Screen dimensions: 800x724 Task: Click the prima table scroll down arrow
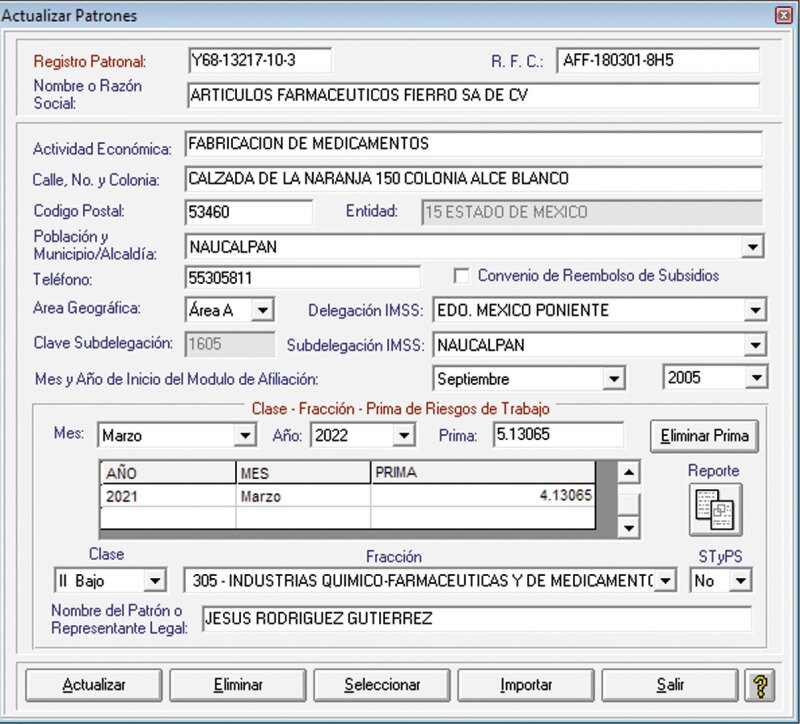pos(629,528)
